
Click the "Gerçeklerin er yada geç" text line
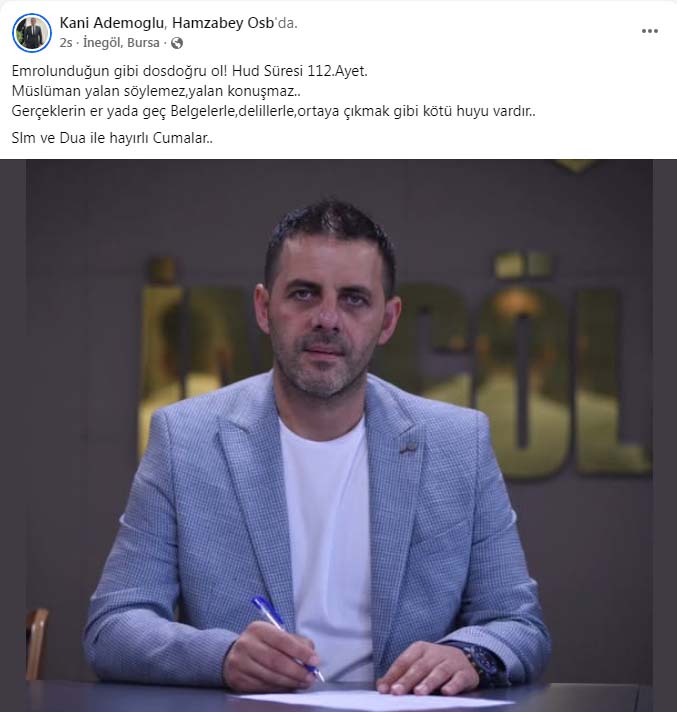[x=273, y=111]
